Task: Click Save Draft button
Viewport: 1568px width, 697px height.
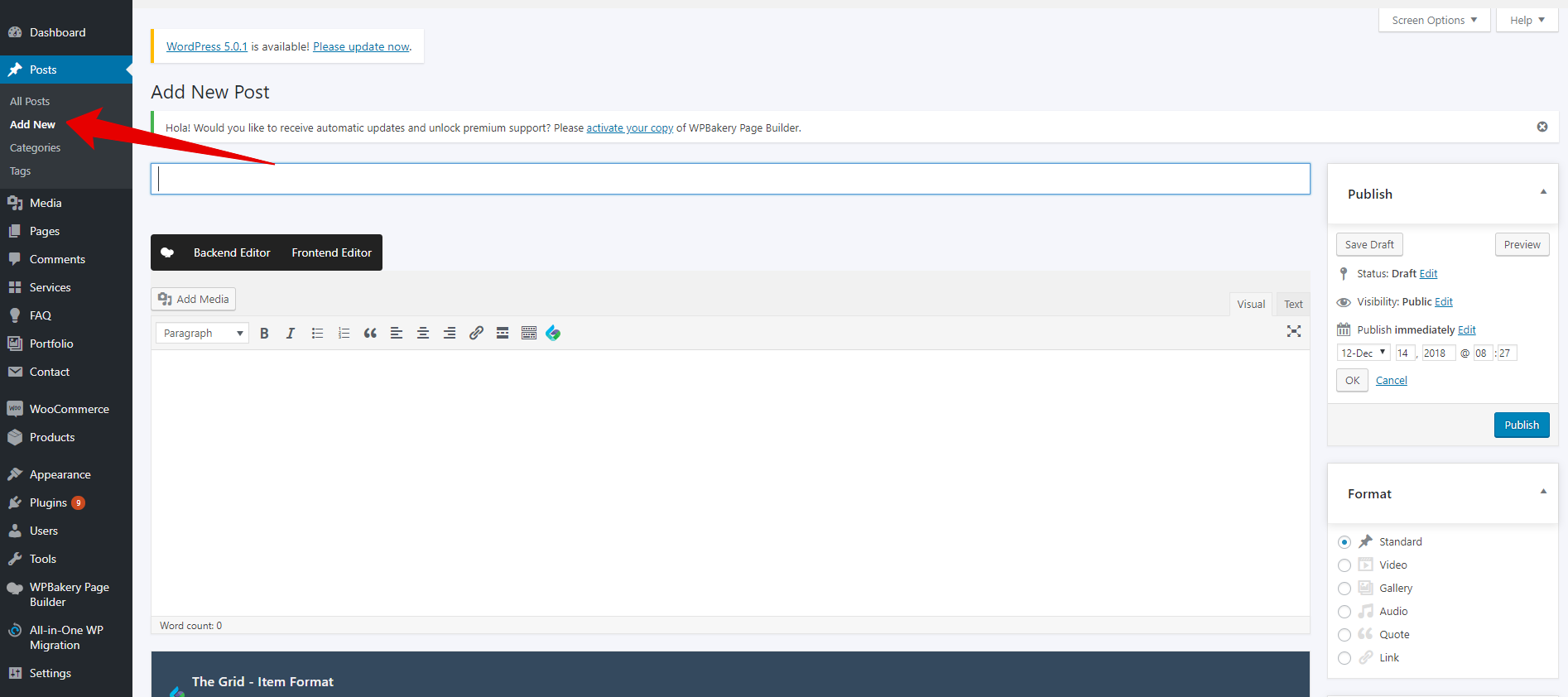Action: click(x=1369, y=244)
